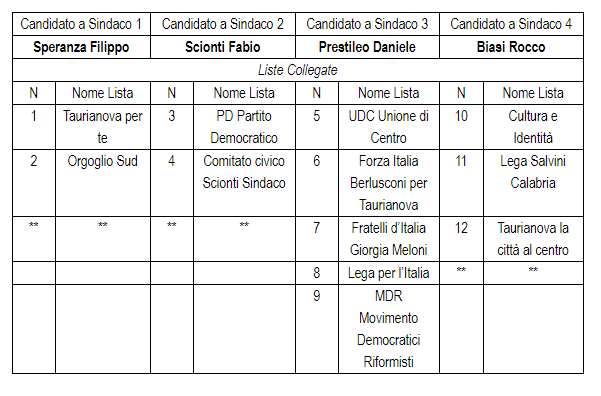Select the Lega Salvini Calabria cell
The height and width of the screenshot is (396, 601).
533,183
